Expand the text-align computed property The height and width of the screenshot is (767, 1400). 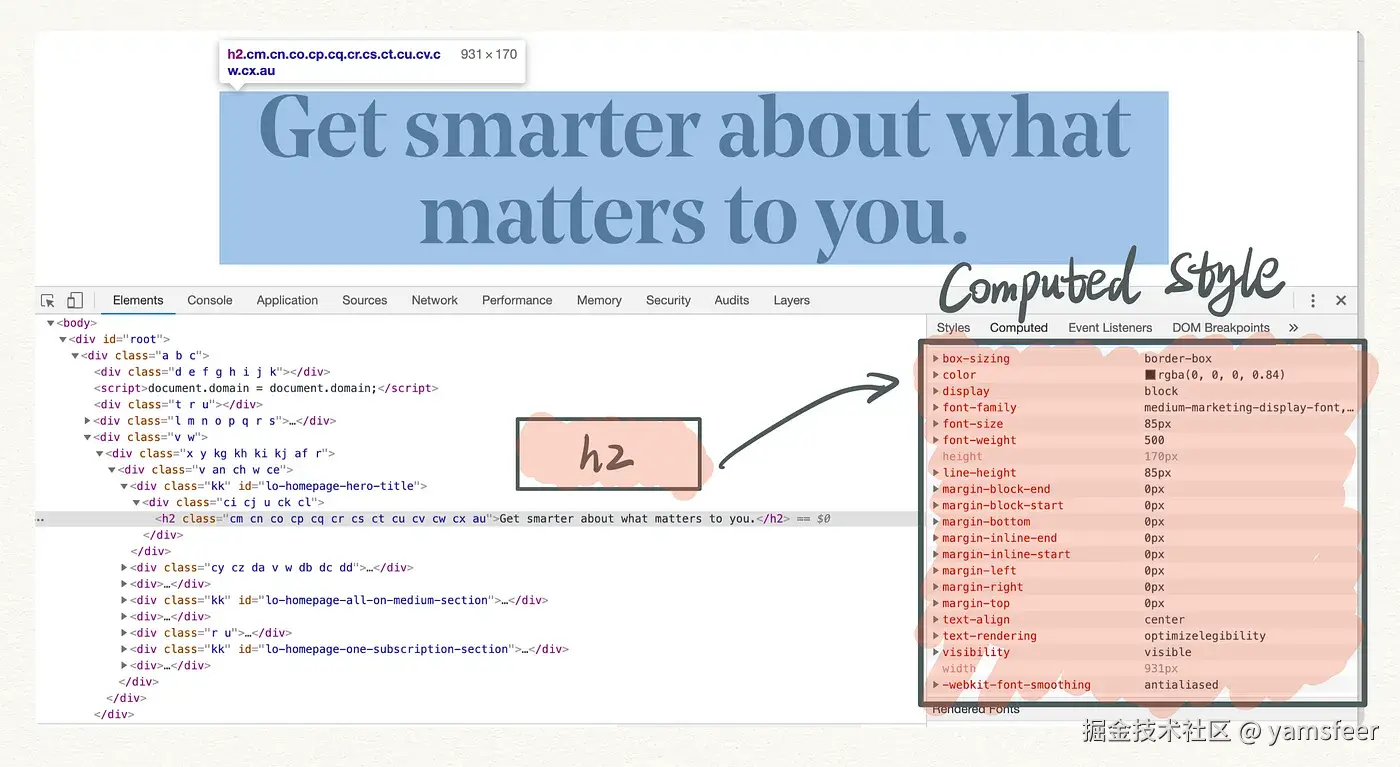[x=936, y=620]
